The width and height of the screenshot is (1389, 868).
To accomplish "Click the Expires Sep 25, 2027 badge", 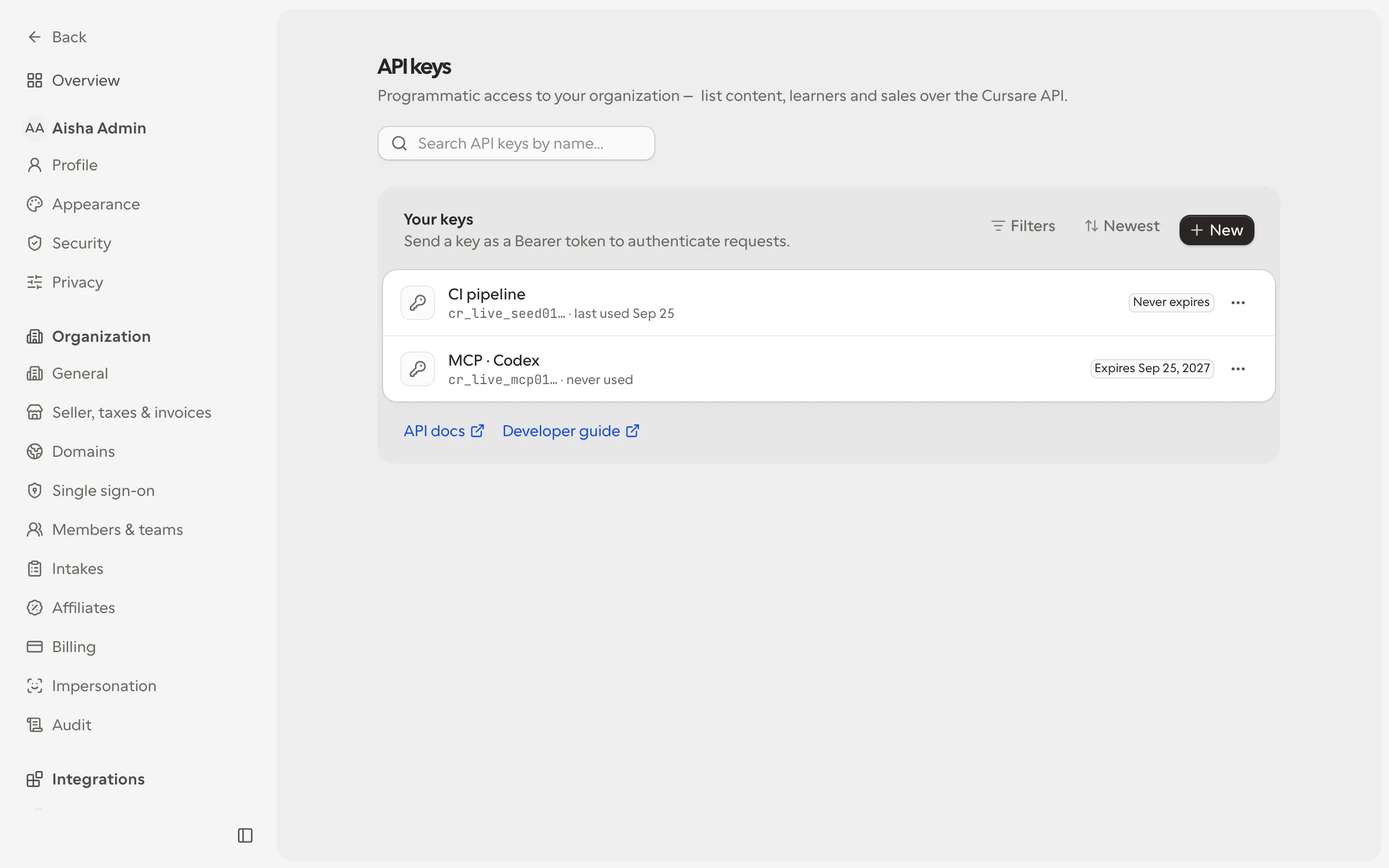I will [1152, 368].
